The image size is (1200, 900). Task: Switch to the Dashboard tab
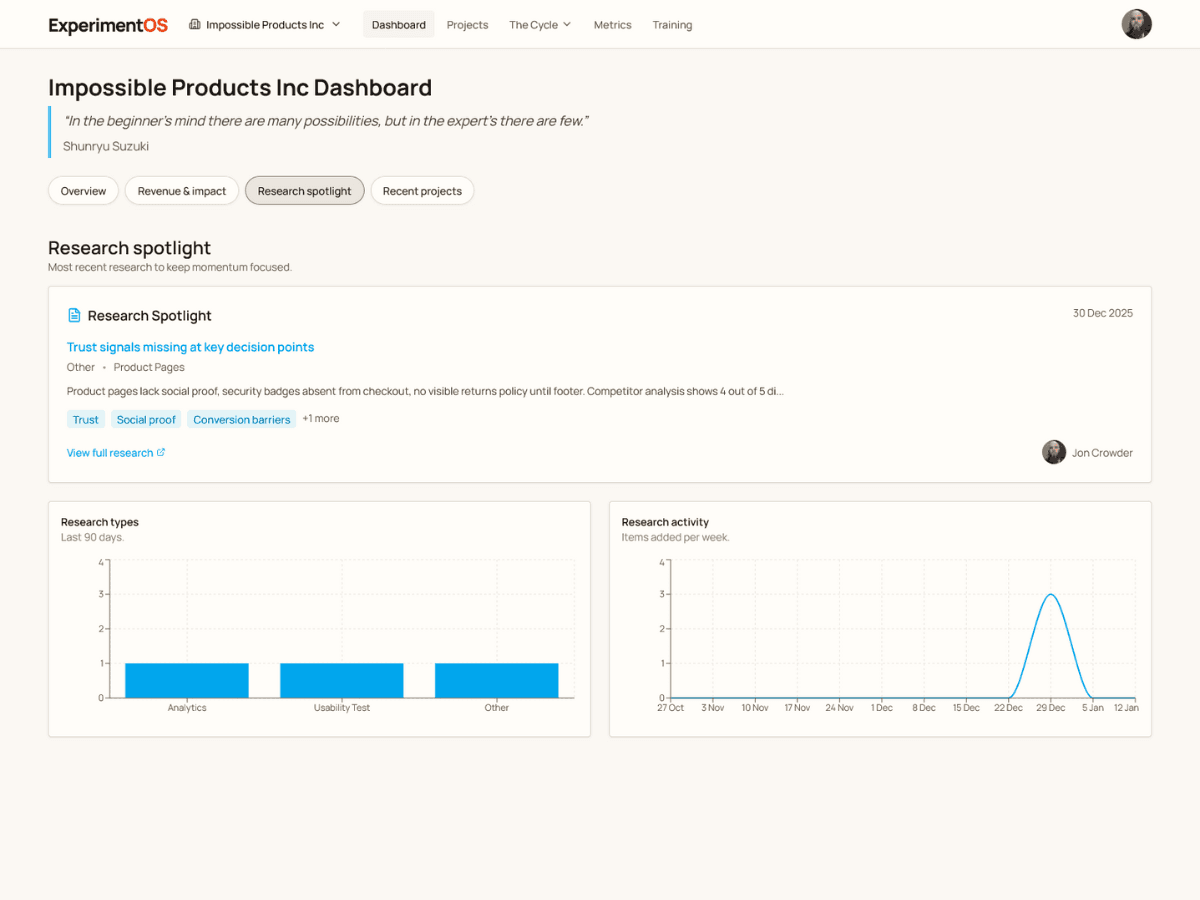(x=398, y=24)
